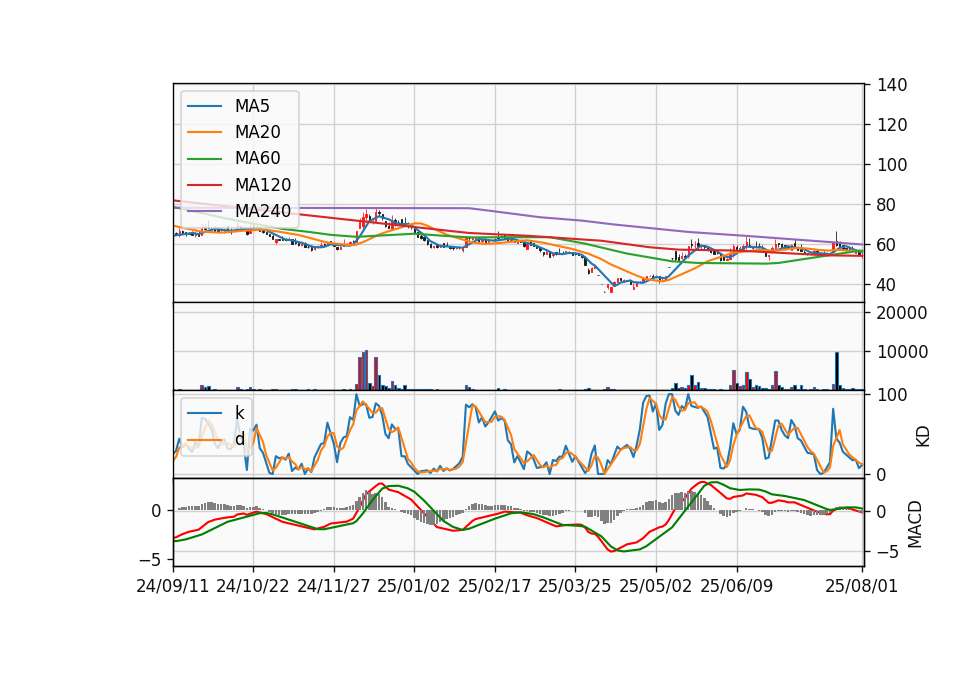Click the blue MA5 legend line swatch
This screenshot has width=960, height=690.
pyautogui.click(x=204, y=107)
